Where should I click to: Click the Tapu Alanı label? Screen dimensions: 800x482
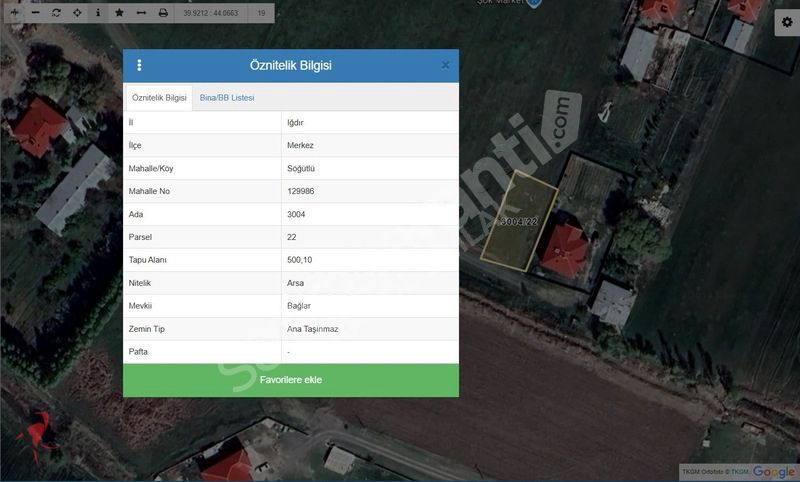[x=147, y=260]
